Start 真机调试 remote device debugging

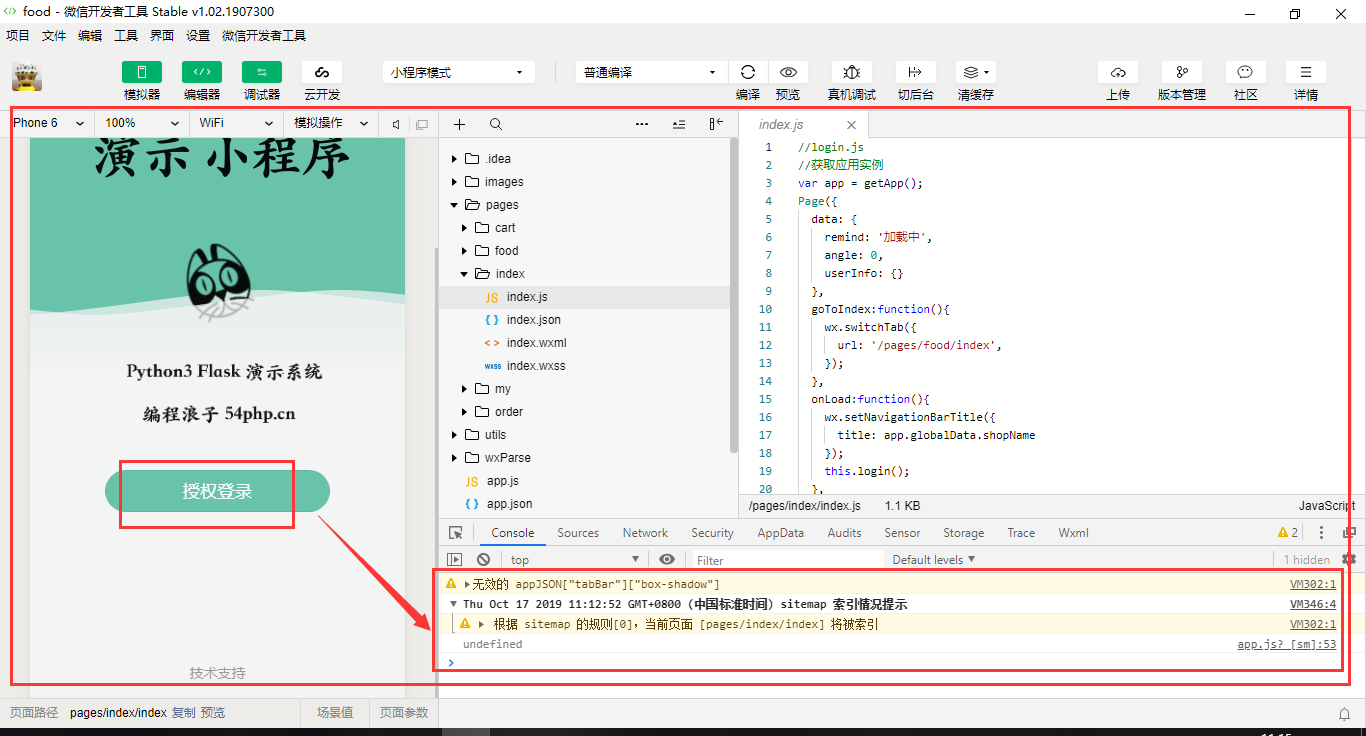click(852, 72)
